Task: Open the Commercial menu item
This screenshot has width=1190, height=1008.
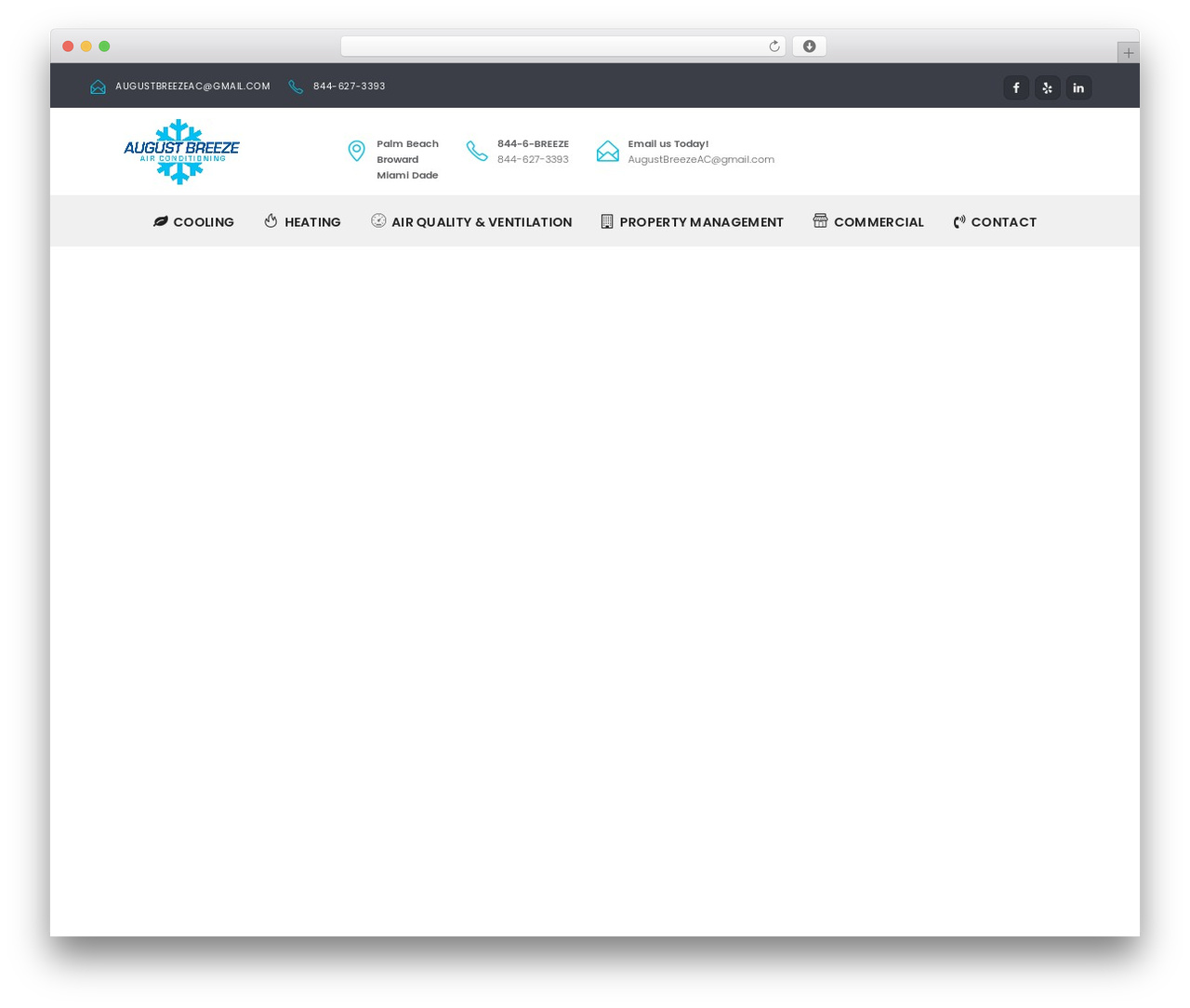Action: click(x=868, y=221)
